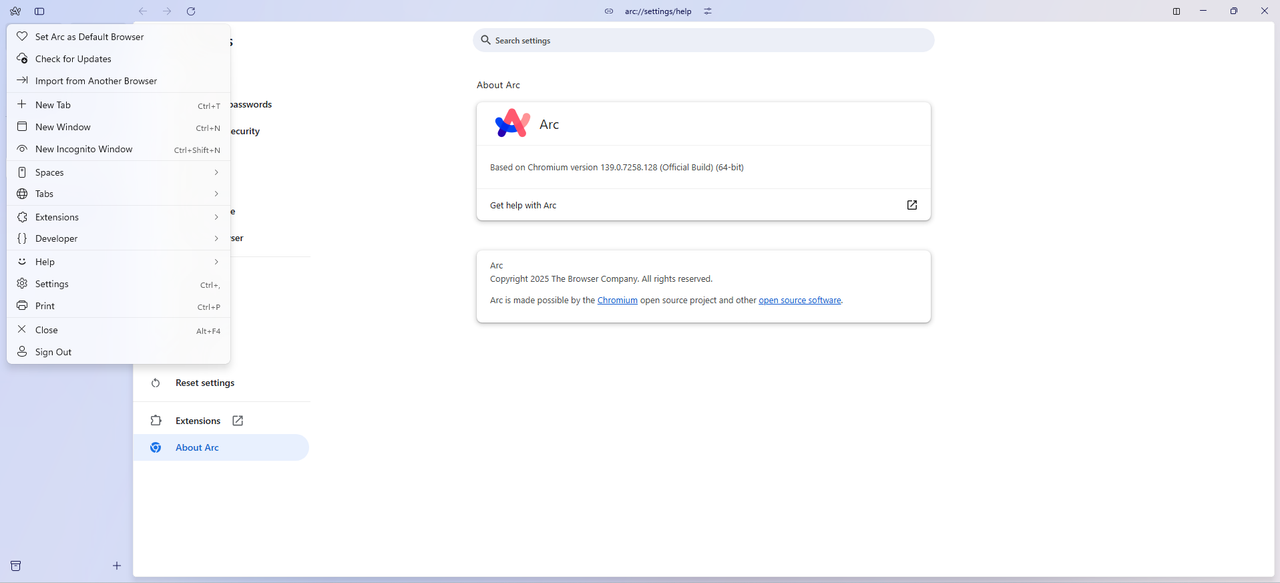This screenshot has height=583, width=1280.
Task: Click the import arrow icon
Action: click(22, 80)
